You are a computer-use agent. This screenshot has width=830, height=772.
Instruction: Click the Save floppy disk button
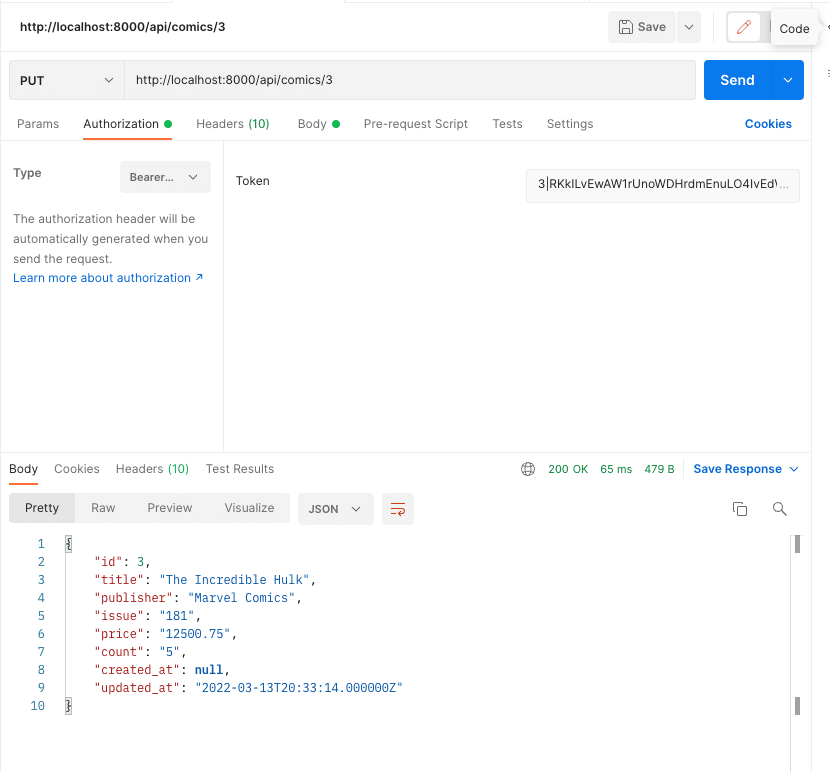point(642,27)
